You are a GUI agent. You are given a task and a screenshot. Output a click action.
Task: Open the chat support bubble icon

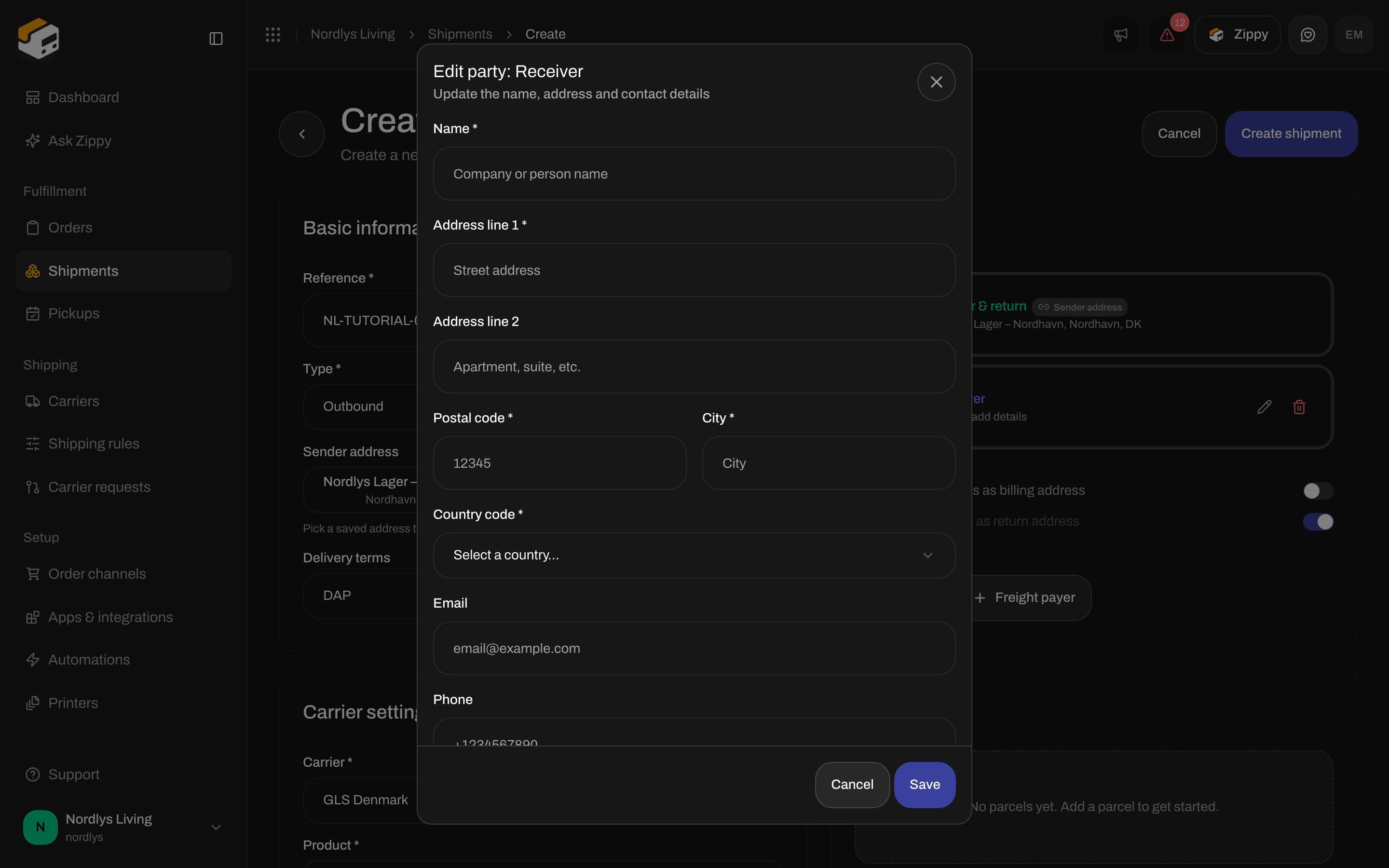point(1307,35)
